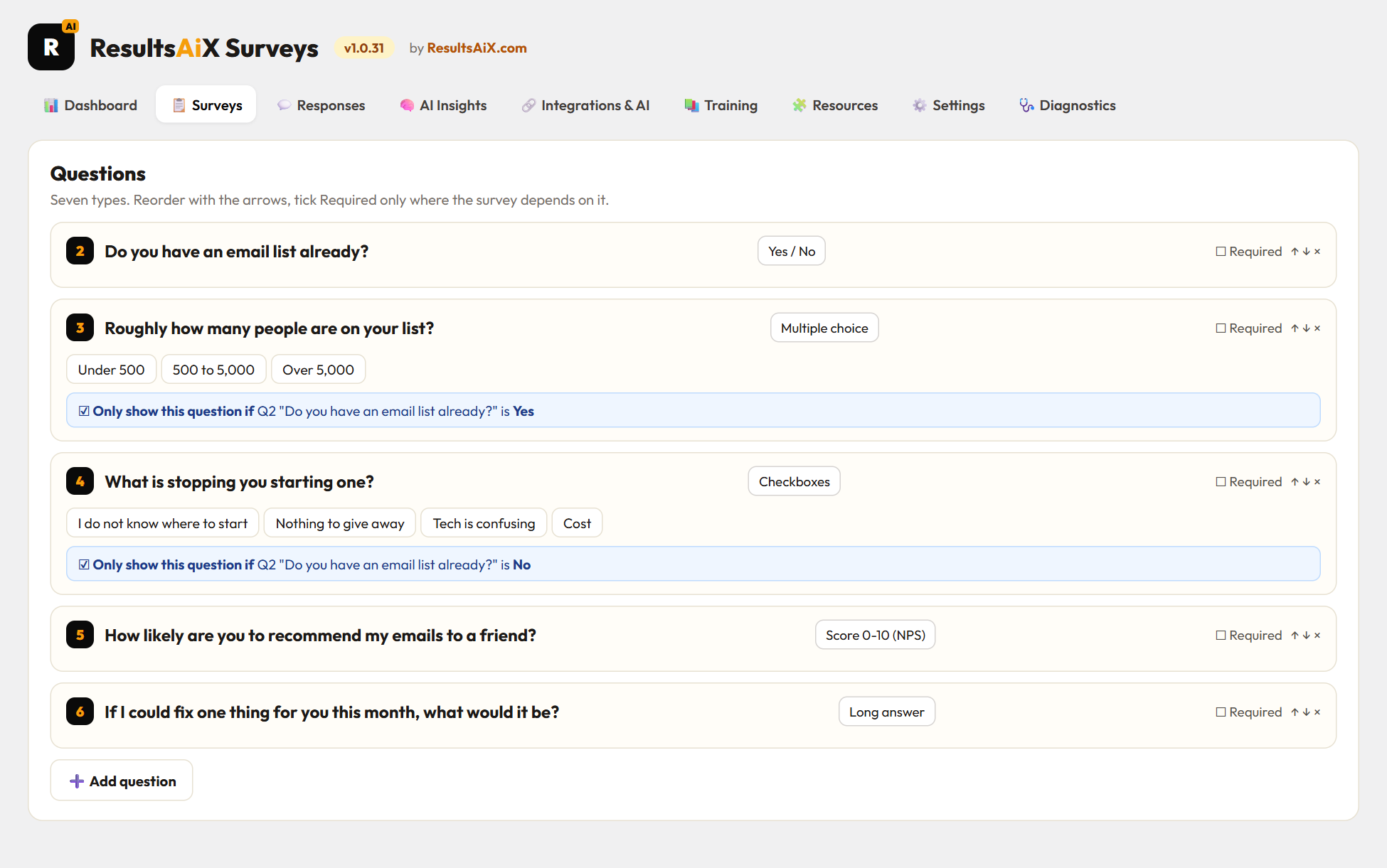Move question 6 up with arrow
This screenshot has width=1387, height=868.
click(x=1295, y=712)
